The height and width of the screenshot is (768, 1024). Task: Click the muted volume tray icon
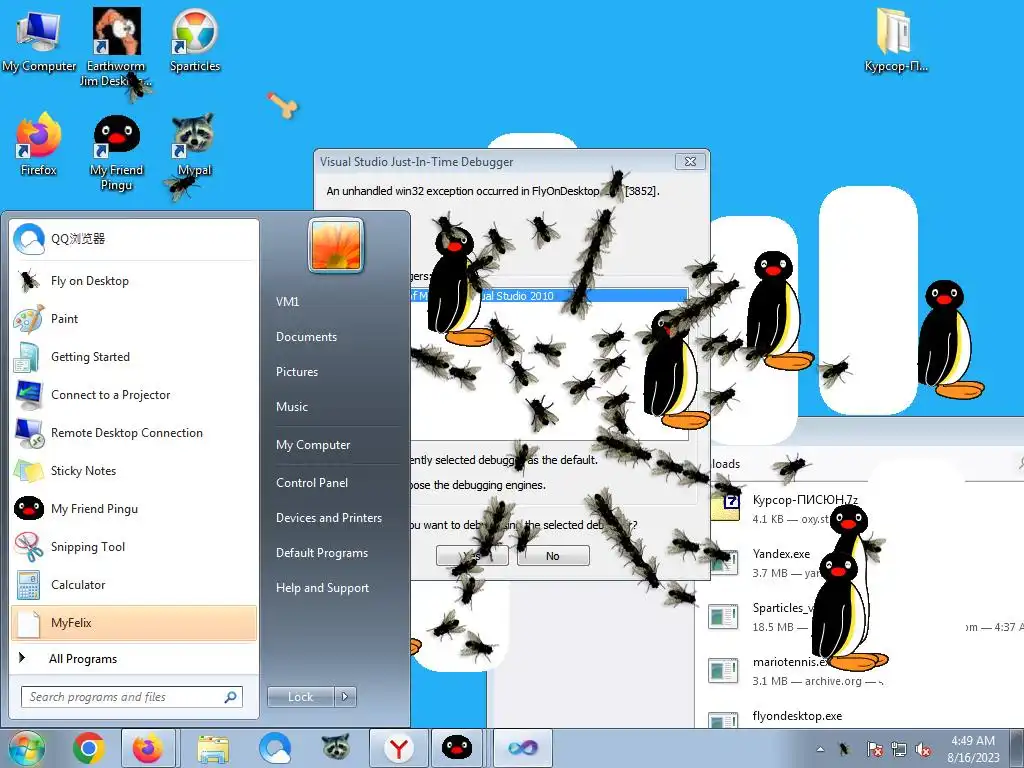[923, 749]
